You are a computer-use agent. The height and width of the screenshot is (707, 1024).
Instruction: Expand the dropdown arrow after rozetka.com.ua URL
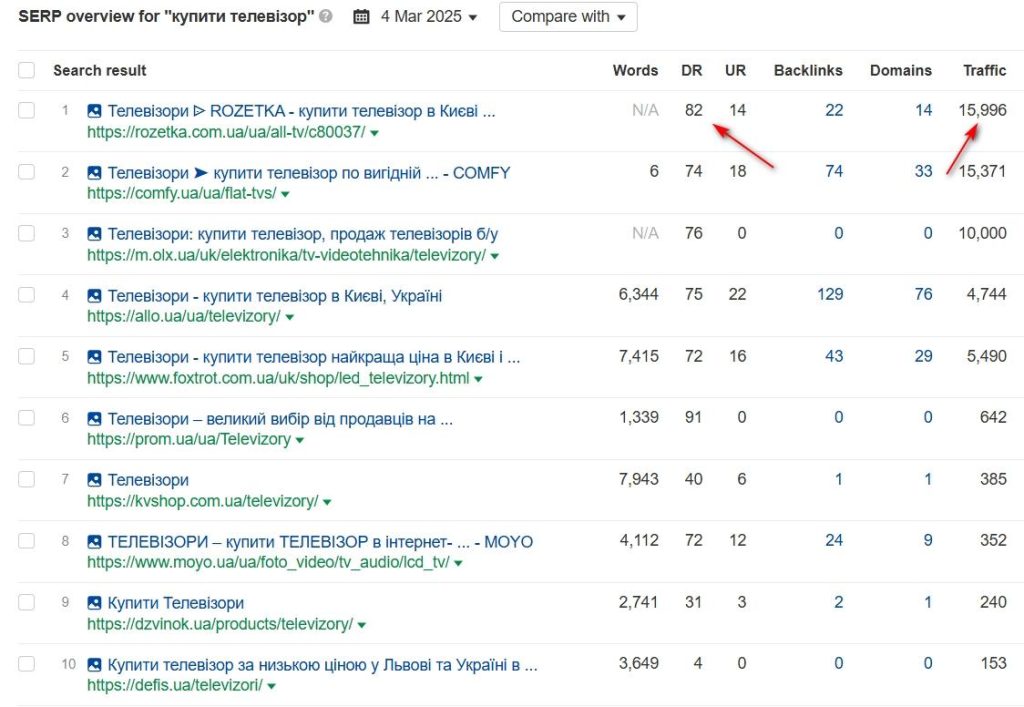(x=374, y=133)
